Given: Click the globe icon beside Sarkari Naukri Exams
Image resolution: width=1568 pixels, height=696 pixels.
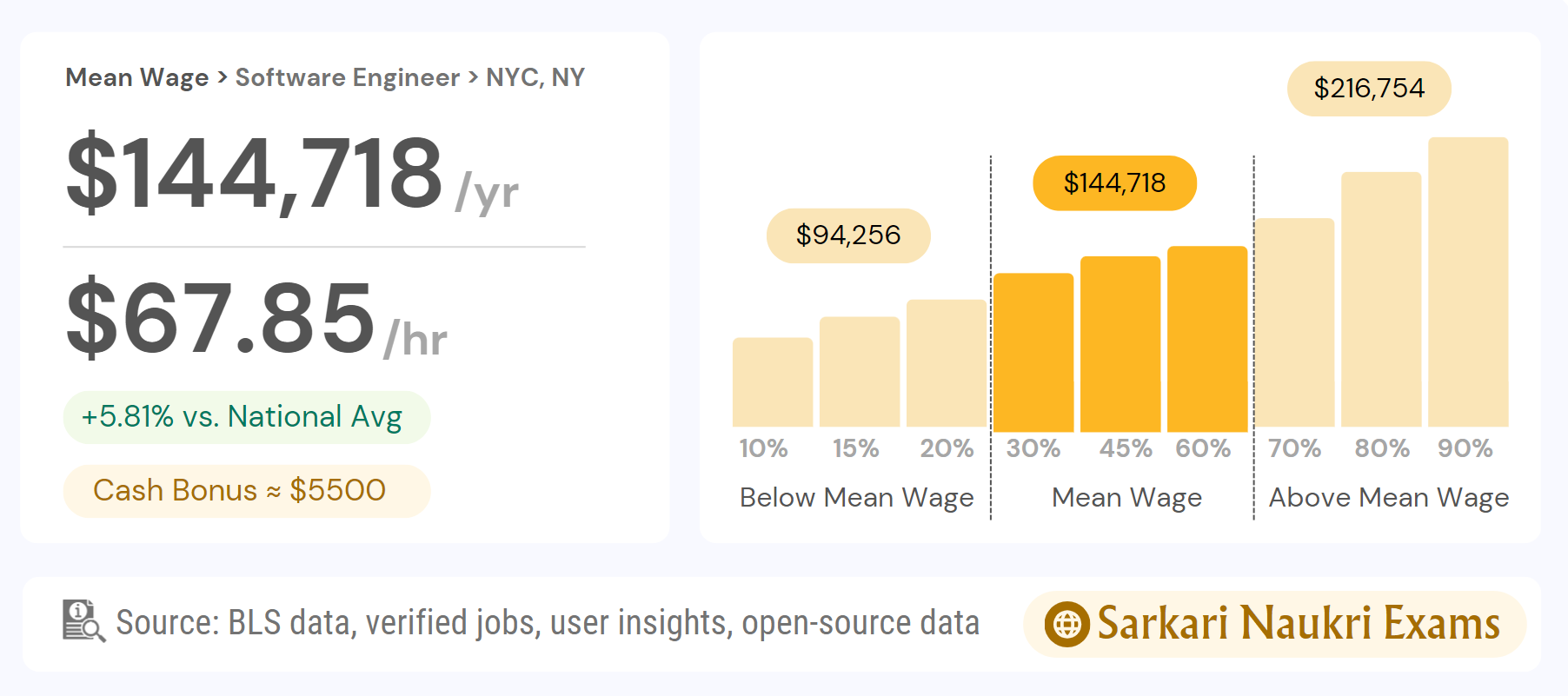Looking at the screenshot, I should (1066, 624).
